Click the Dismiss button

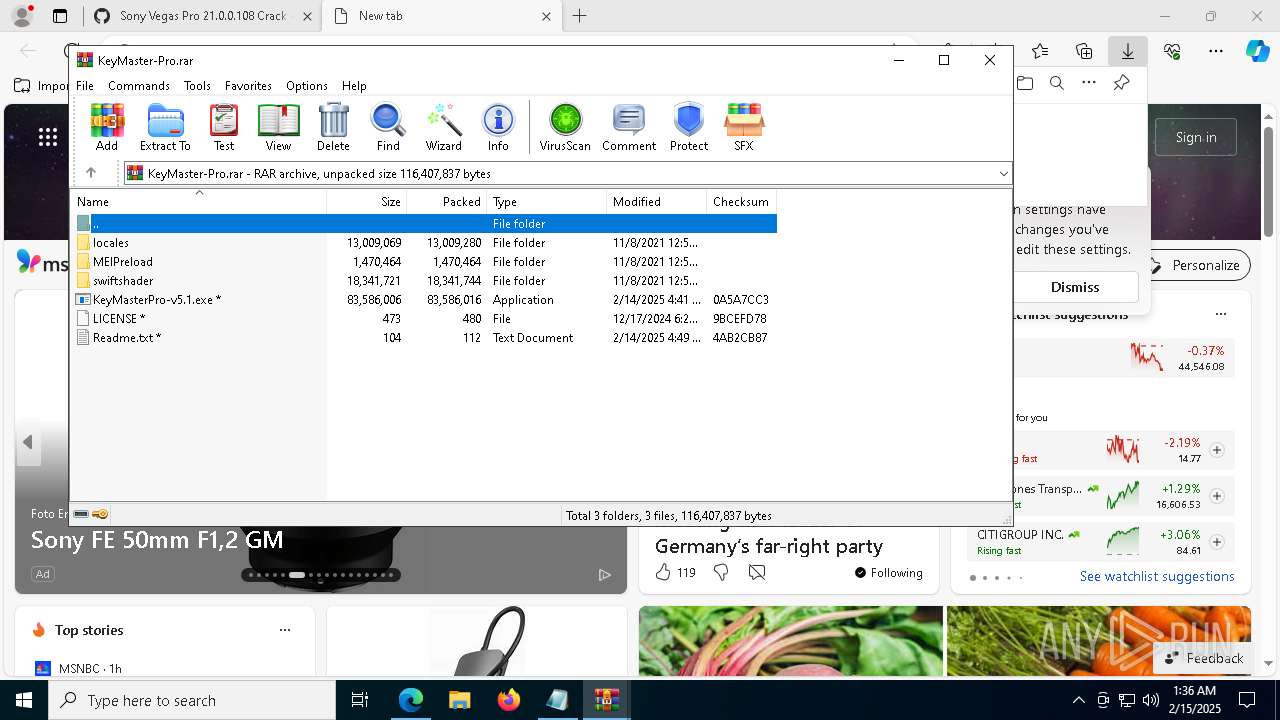[x=1075, y=287]
